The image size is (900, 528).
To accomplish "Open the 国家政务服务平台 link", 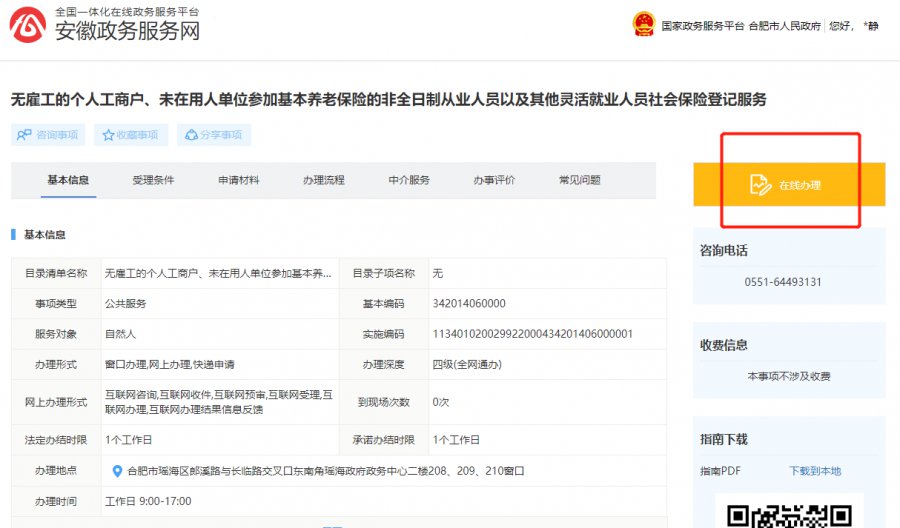I will (x=703, y=26).
